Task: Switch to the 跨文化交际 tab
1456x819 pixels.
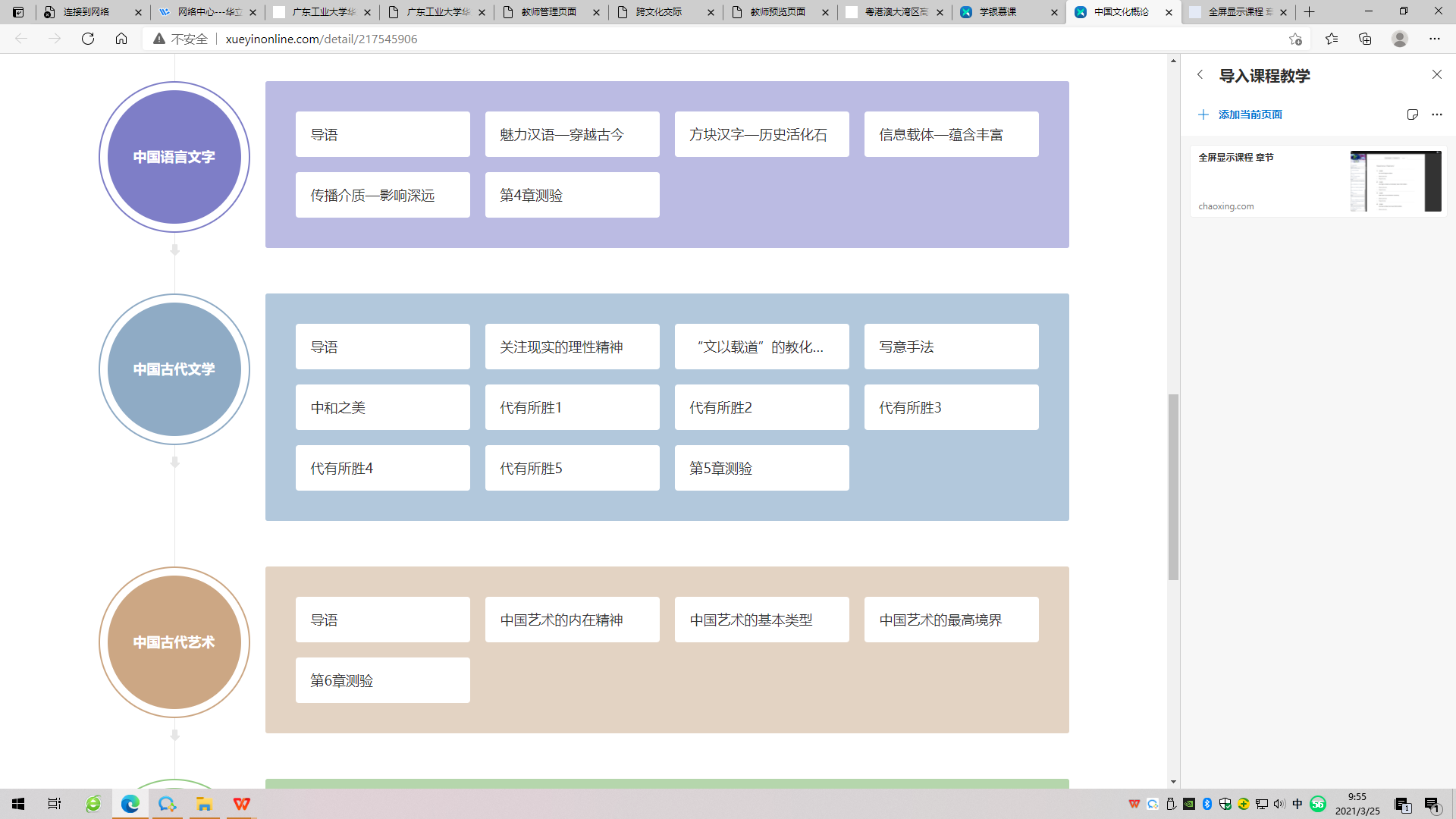Action: pyautogui.click(x=658, y=12)
